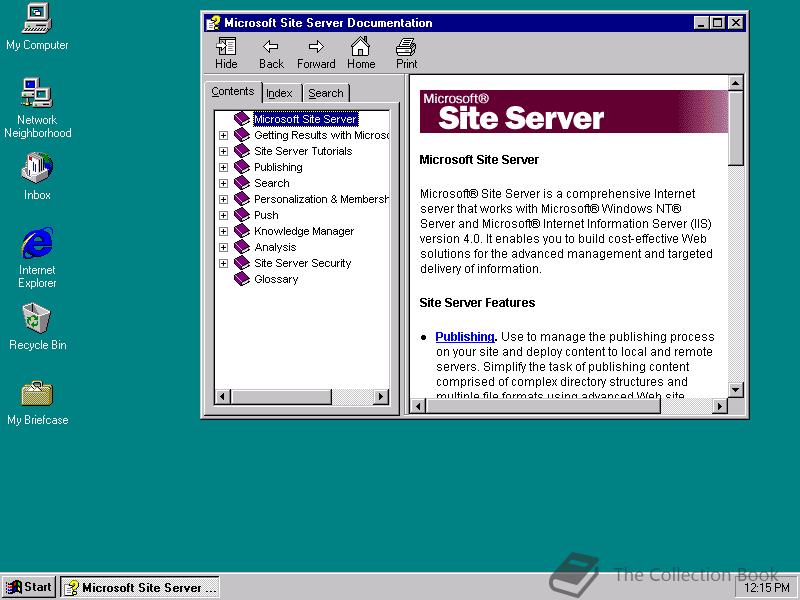Select the Inbox desktop icon
Image resolution: width=800 pixels, height=600 pixels.
pyautogui.click(x=37, y=177)
